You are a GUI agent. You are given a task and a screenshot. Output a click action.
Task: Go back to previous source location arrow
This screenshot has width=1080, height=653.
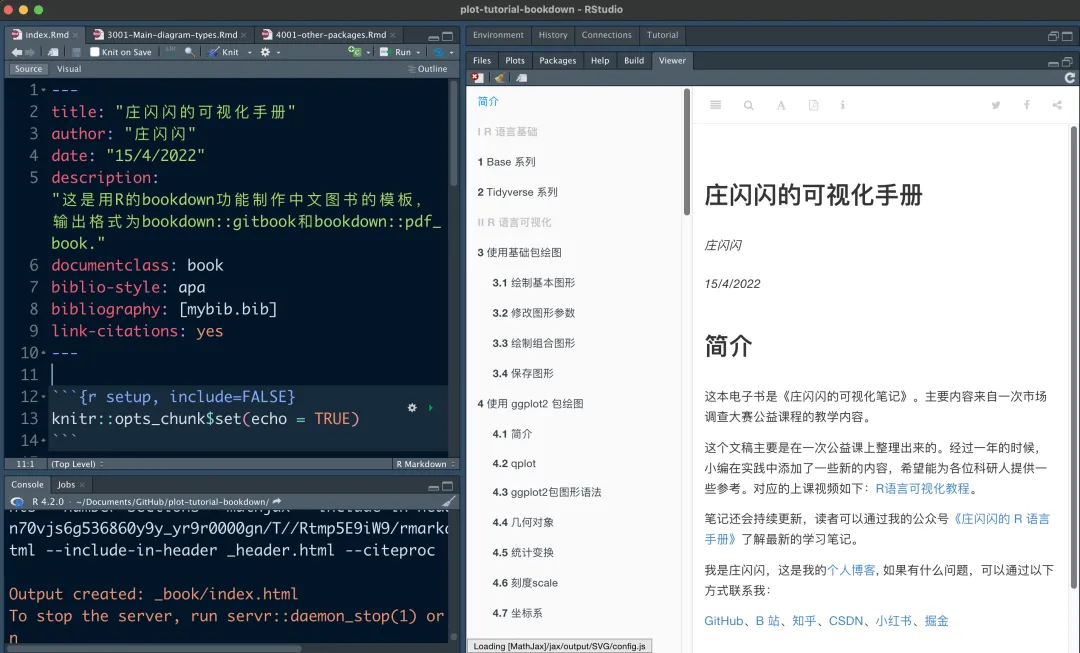pos(17,52)
